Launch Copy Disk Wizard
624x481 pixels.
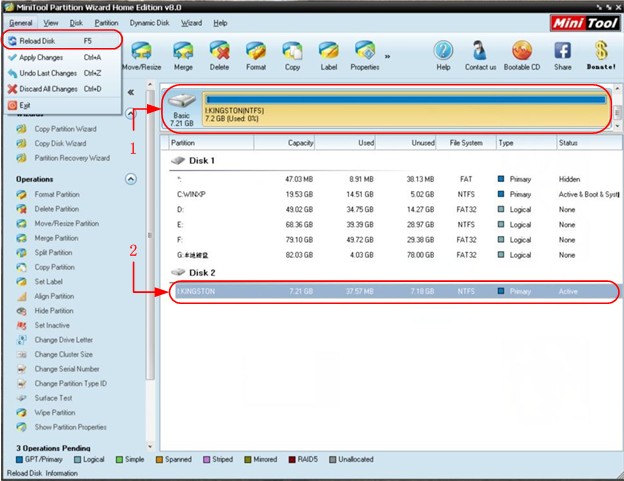60,143
